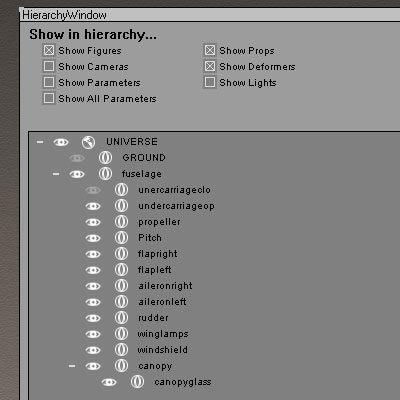The image size is (400, 400).
Task: Select the propeller object icon
Action: click(x=121, y=222)
